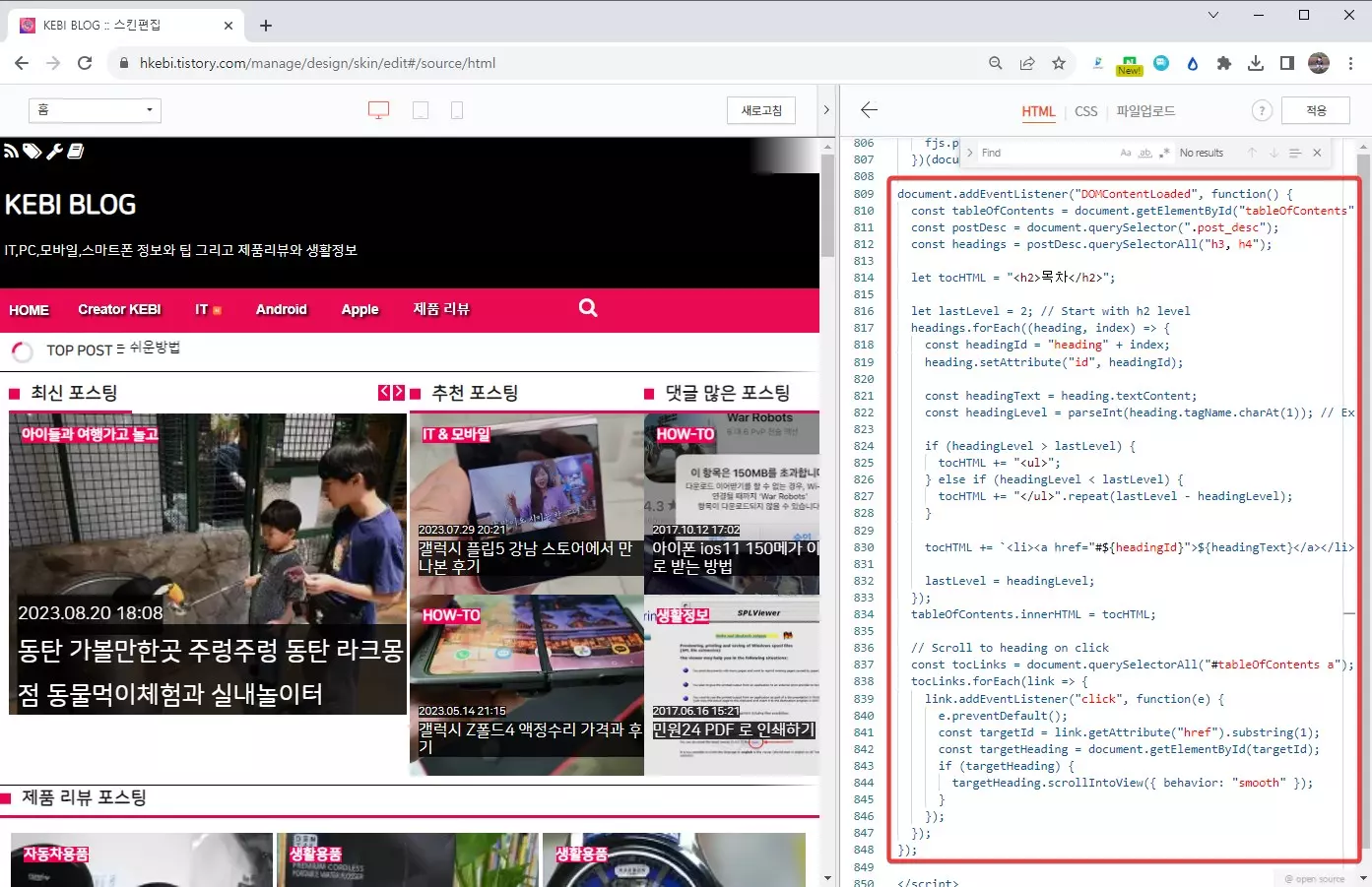The image size is (1372, 887).
Task: Click the tag icon in blog header
Action: pos(33,151)
